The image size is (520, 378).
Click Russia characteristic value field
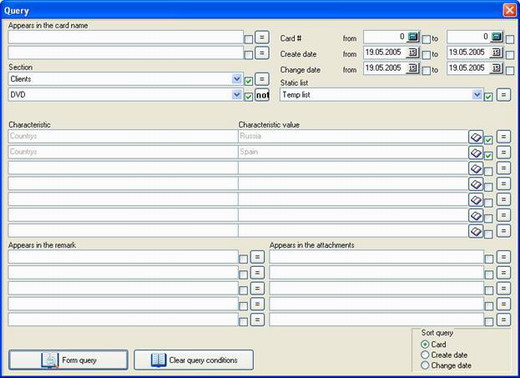coord(353,136)
